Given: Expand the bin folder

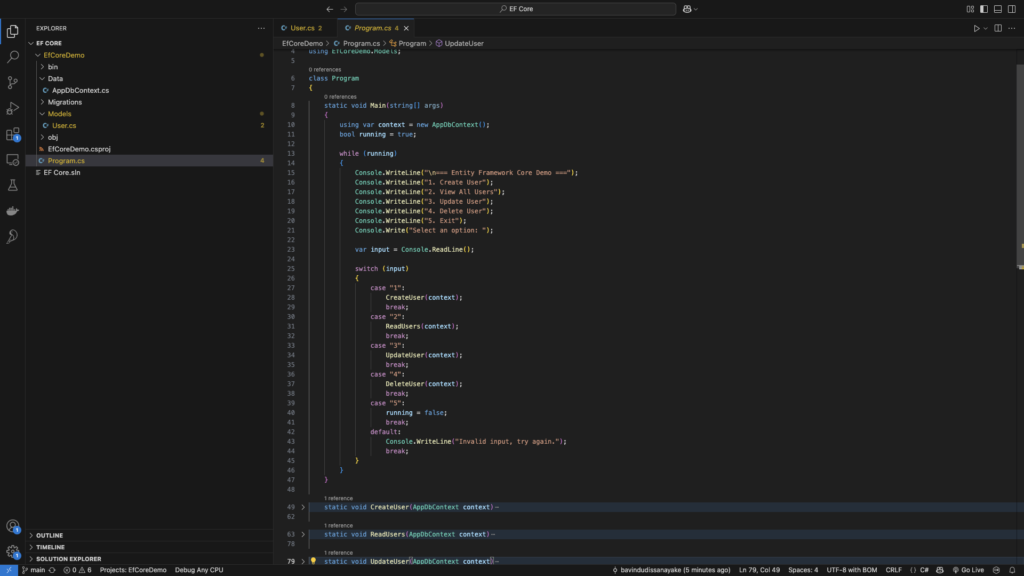Looking at the screenshot, I should point(42,67).
